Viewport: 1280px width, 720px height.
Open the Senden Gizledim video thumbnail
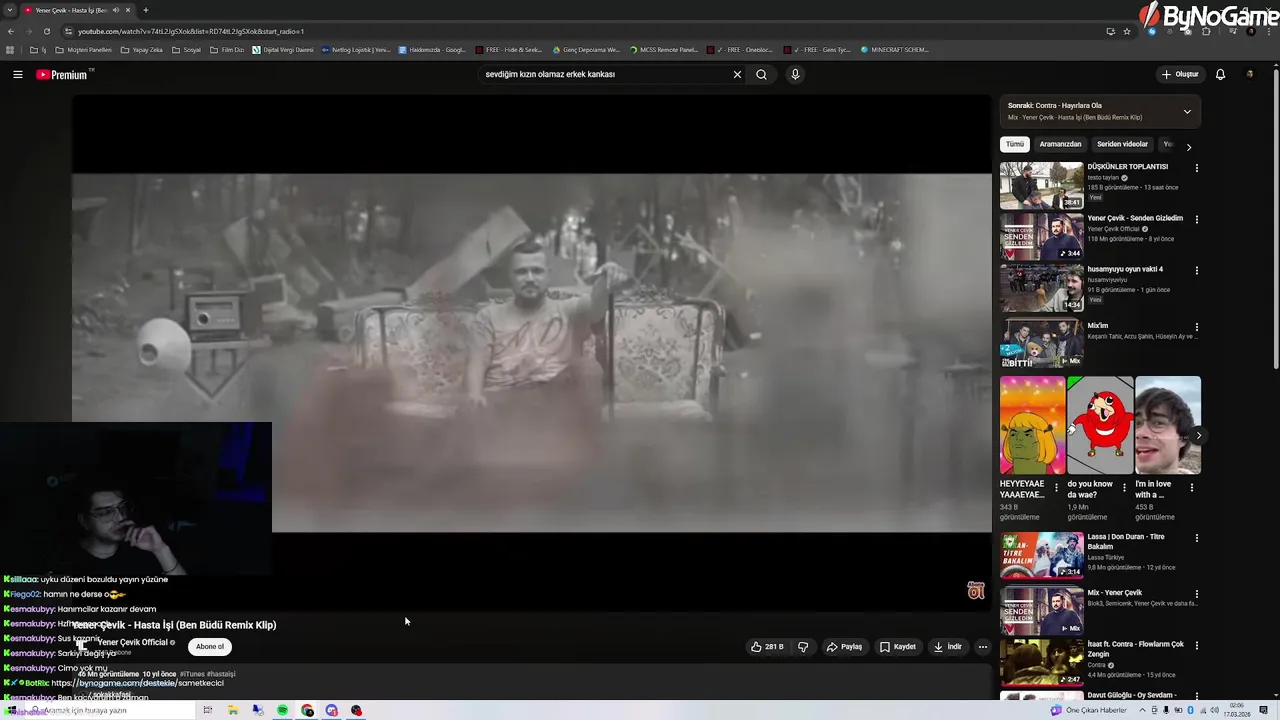coord(1041,236)
